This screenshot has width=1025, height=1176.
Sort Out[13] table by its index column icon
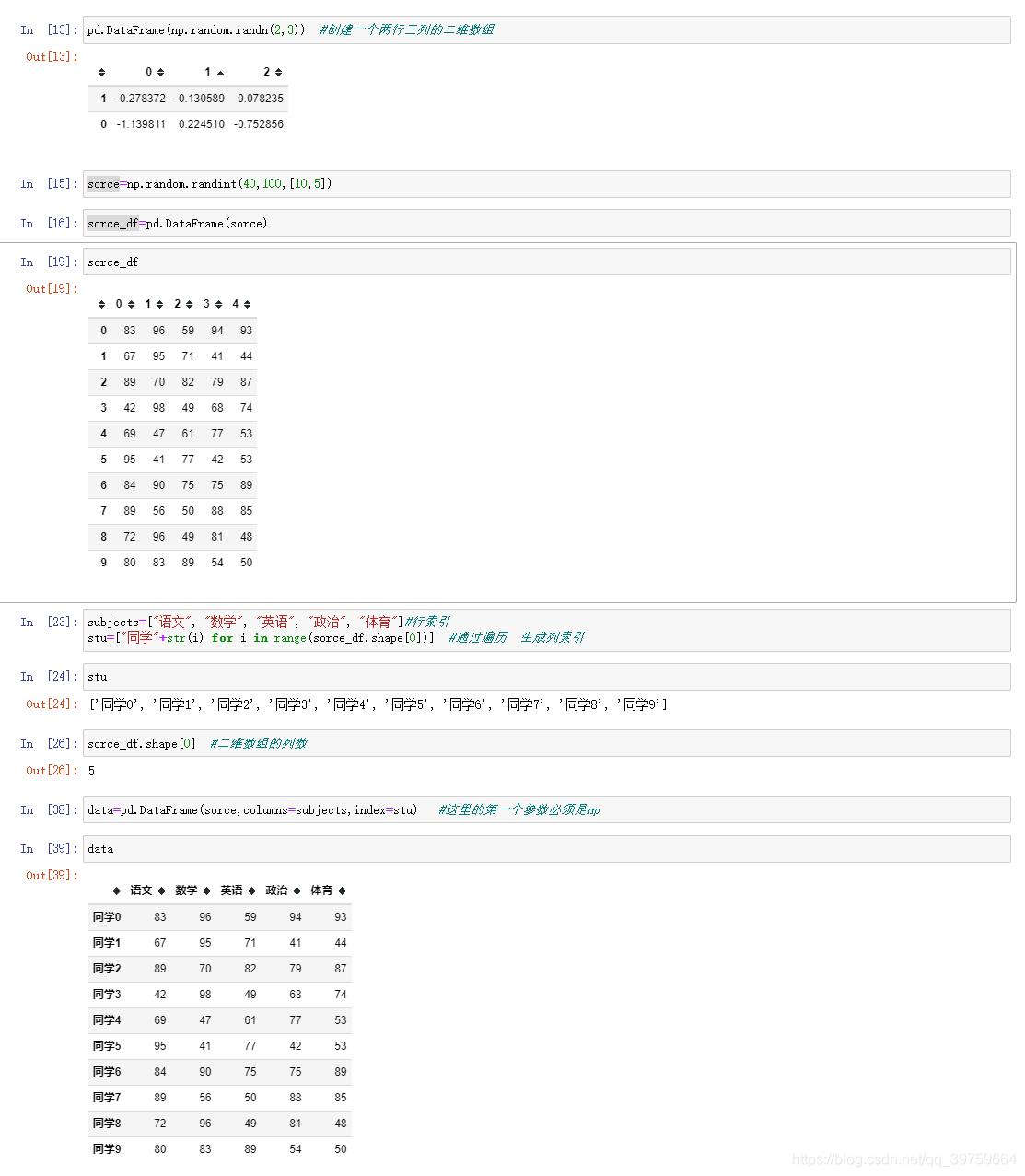[101, 72]
